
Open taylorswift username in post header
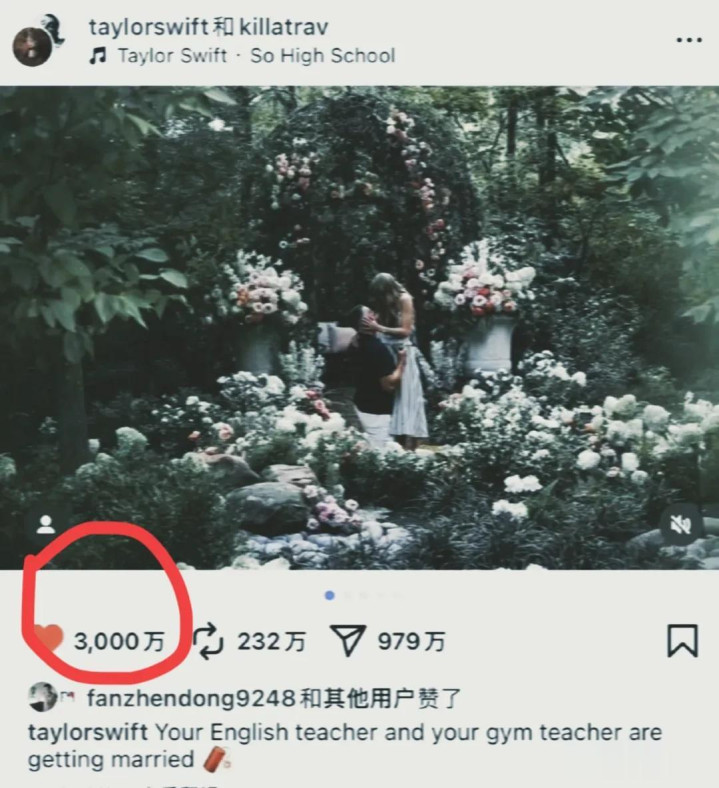coord(149,27)
